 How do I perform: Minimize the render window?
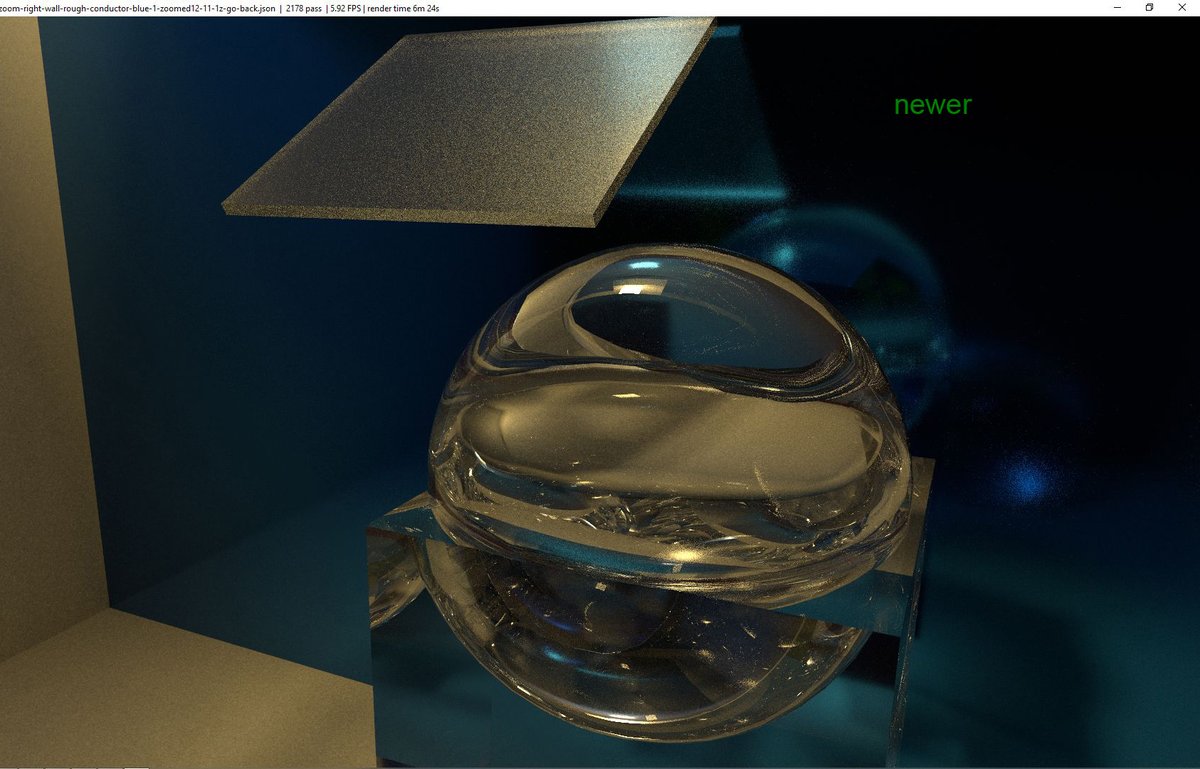1117,7
